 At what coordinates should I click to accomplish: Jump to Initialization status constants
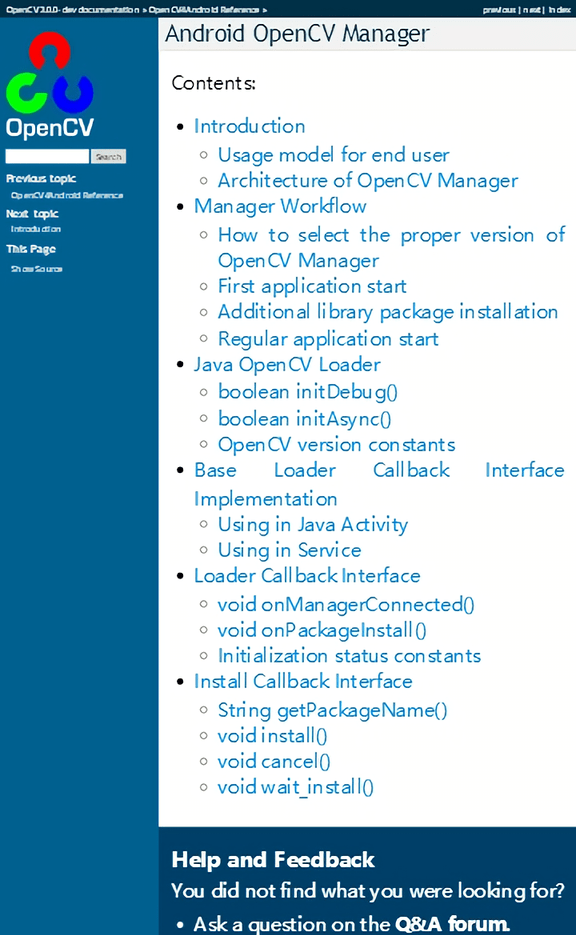(x=349, y=656)
